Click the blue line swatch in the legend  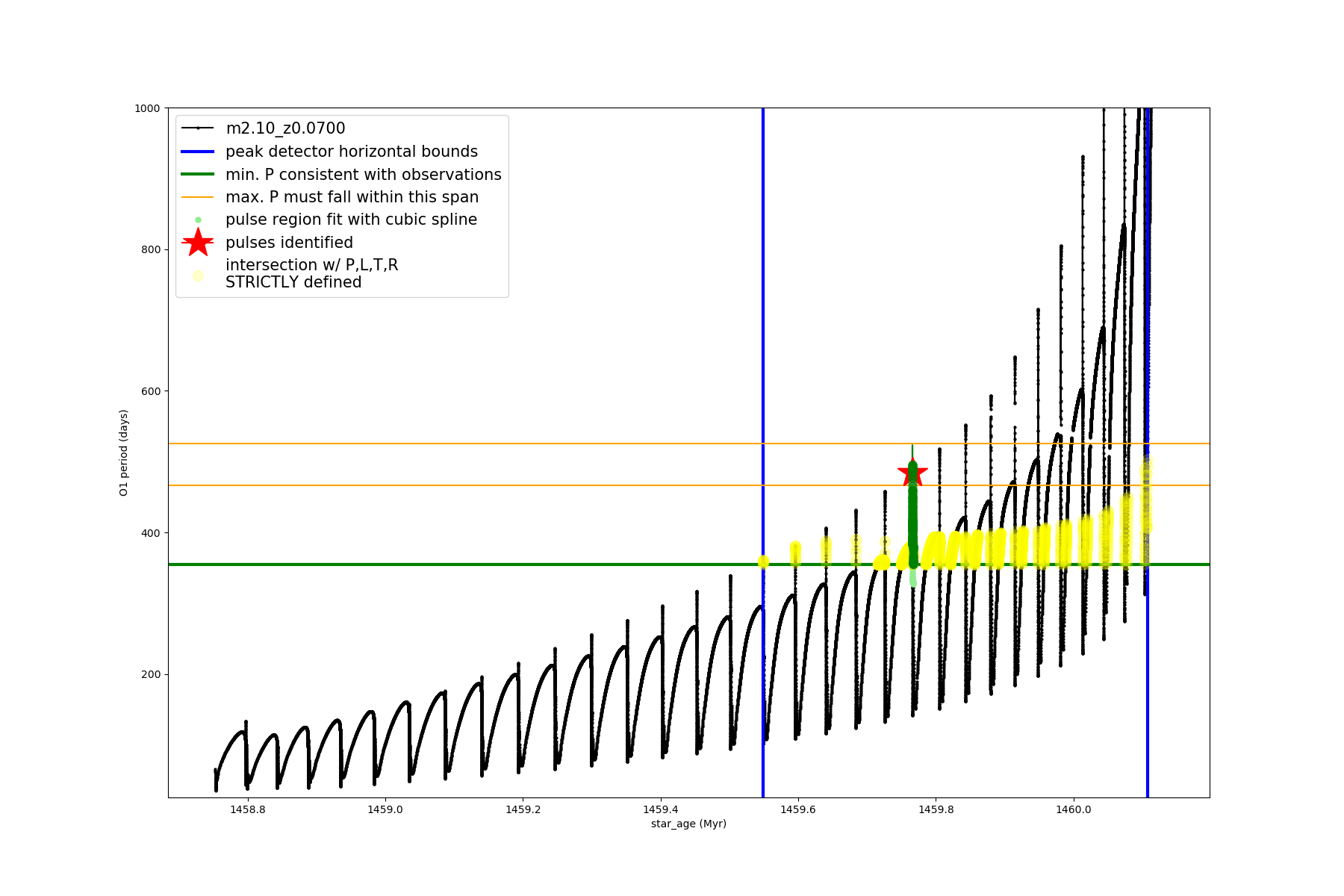[198, 152]
